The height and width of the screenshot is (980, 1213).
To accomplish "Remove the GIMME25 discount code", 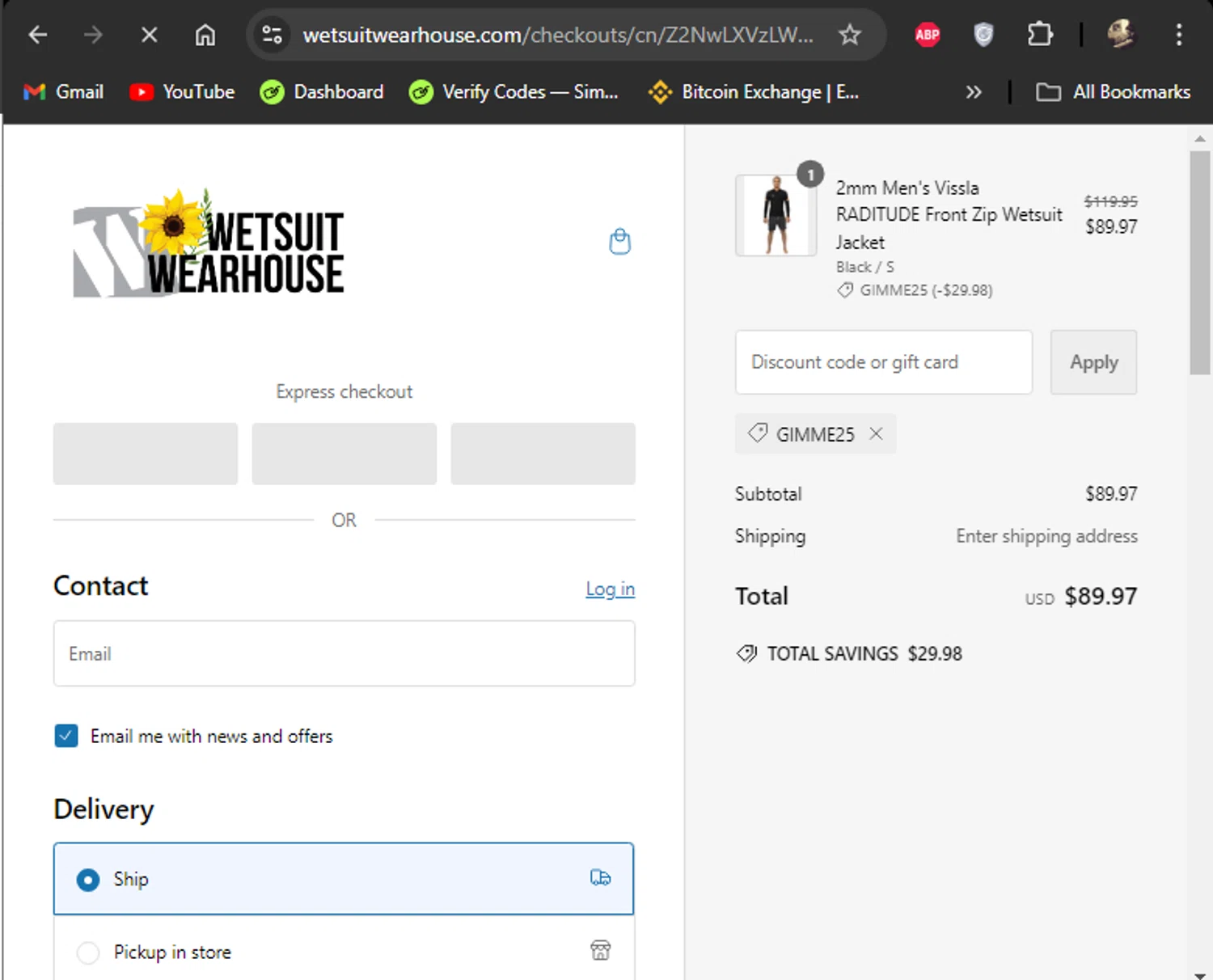I will pos(876,434).
